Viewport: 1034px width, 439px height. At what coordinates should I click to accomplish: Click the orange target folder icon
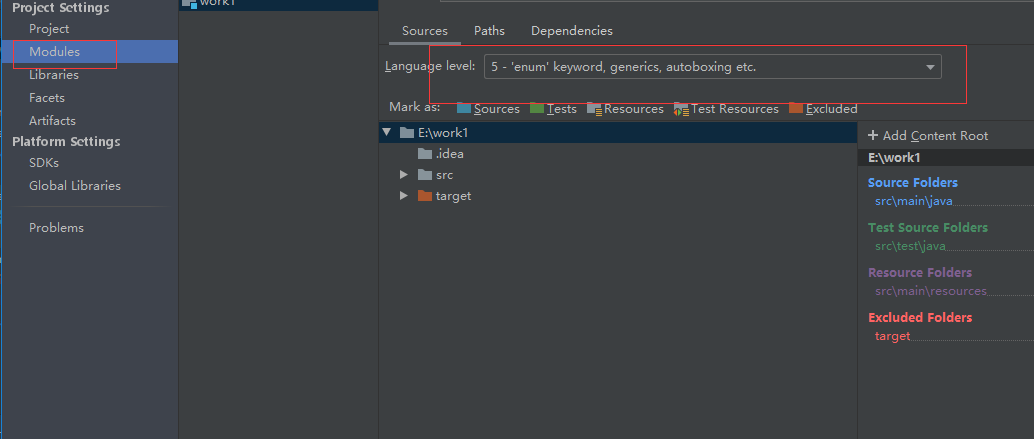pyautogui.click(x=425, y=196)
